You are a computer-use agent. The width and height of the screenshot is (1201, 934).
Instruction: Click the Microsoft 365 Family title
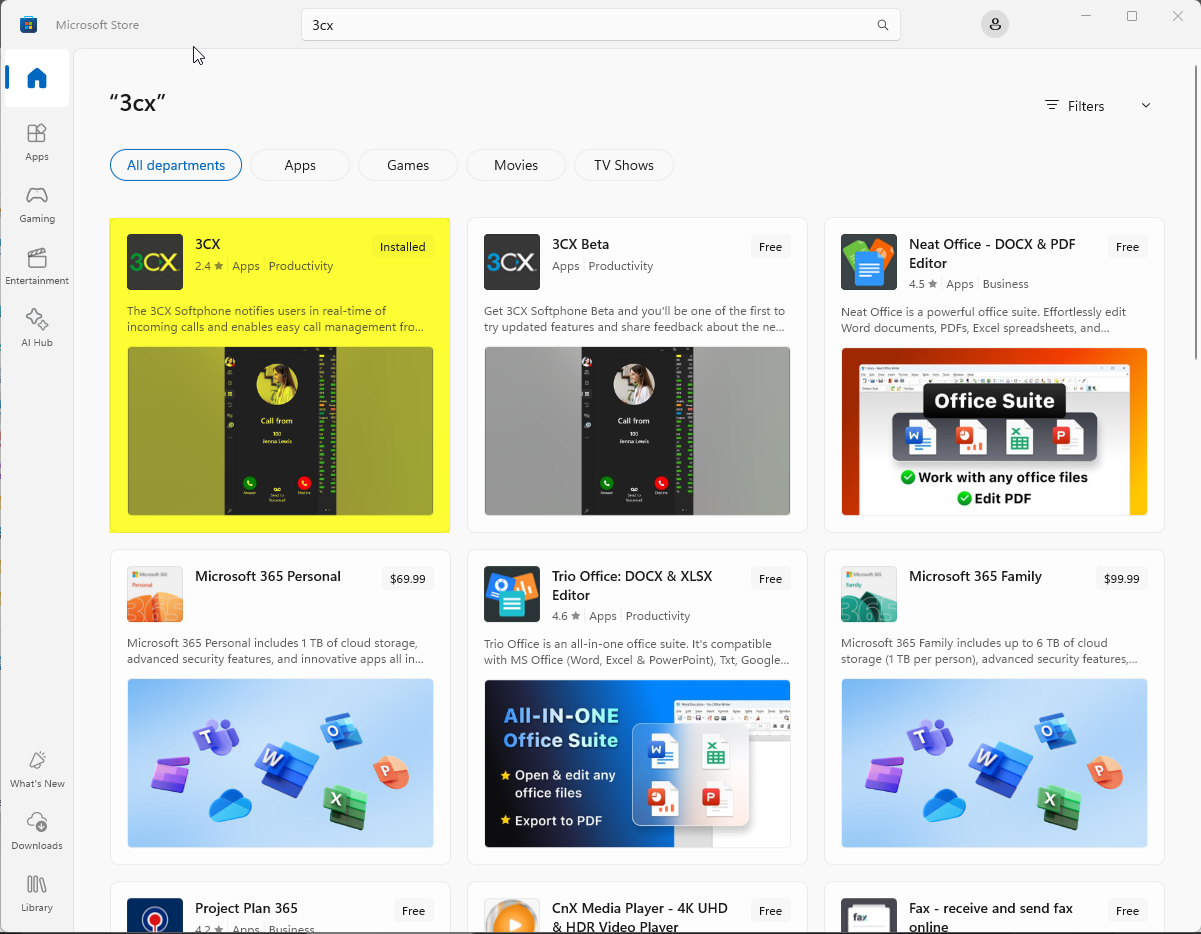[975, 576]
